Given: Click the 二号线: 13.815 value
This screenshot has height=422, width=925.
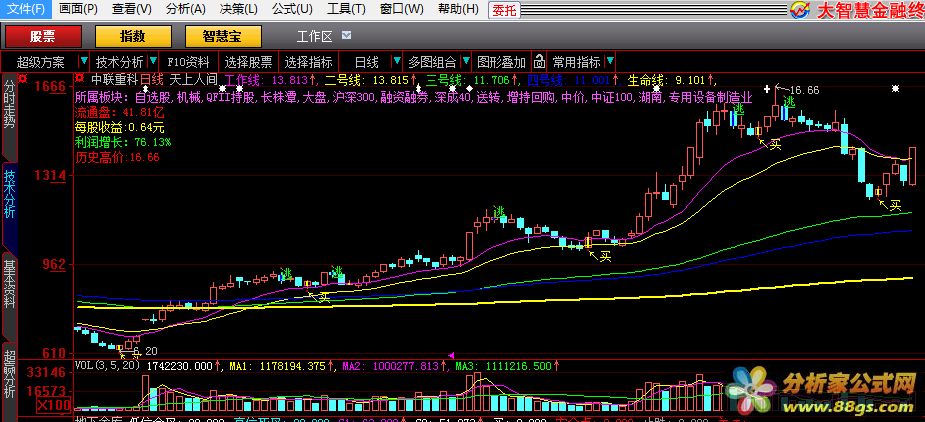Looking at the screenshot, I should pos(365,79).
